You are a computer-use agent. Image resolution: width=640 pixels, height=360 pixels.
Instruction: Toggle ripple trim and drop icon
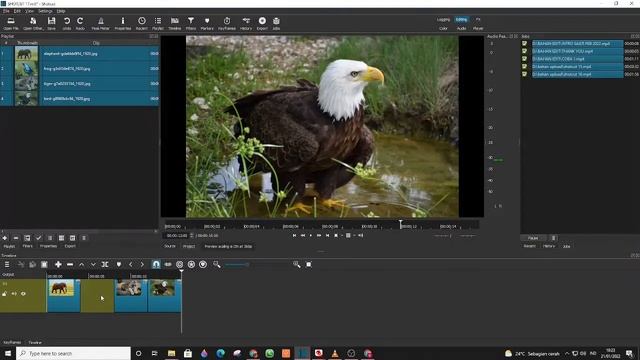(180, 264)
